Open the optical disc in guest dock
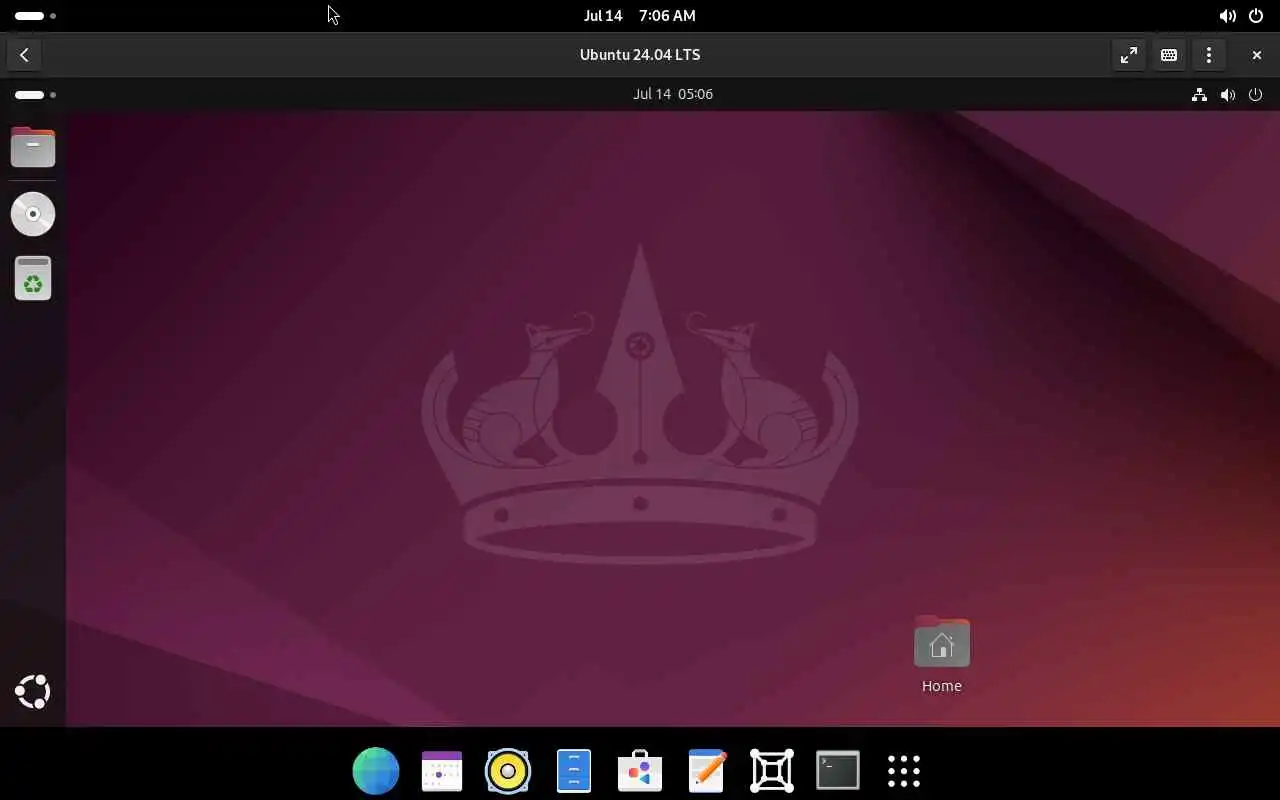Screen dimensions: 1280x800 coord(33,214)
